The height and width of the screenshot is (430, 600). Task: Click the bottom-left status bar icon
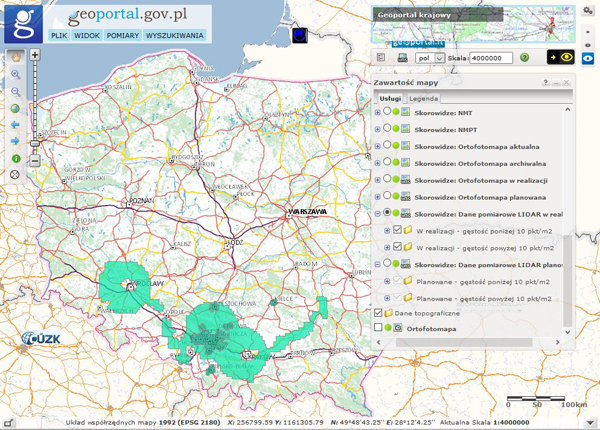(x=8, y=423)
